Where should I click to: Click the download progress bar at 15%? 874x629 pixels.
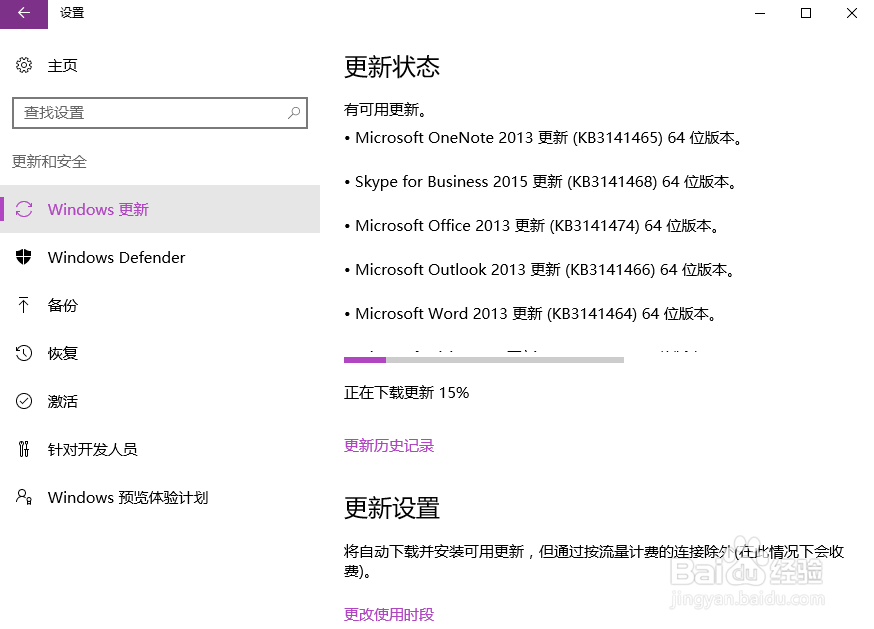(484, 359)
